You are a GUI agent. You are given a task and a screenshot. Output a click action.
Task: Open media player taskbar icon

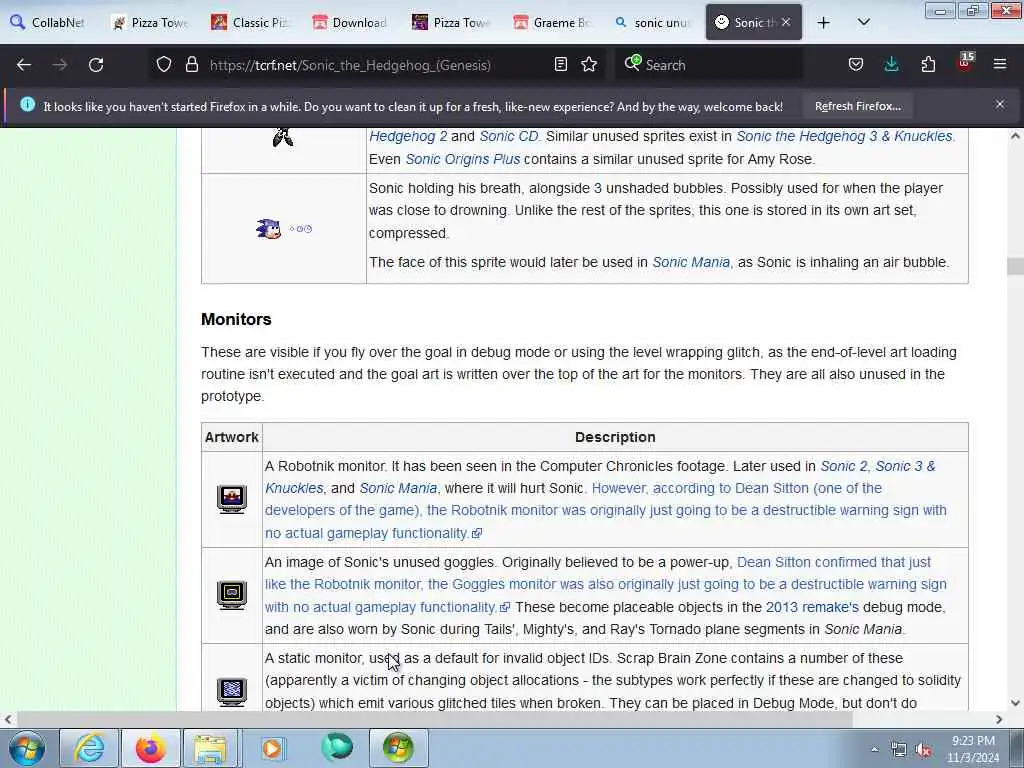click(x=272, y=748)
